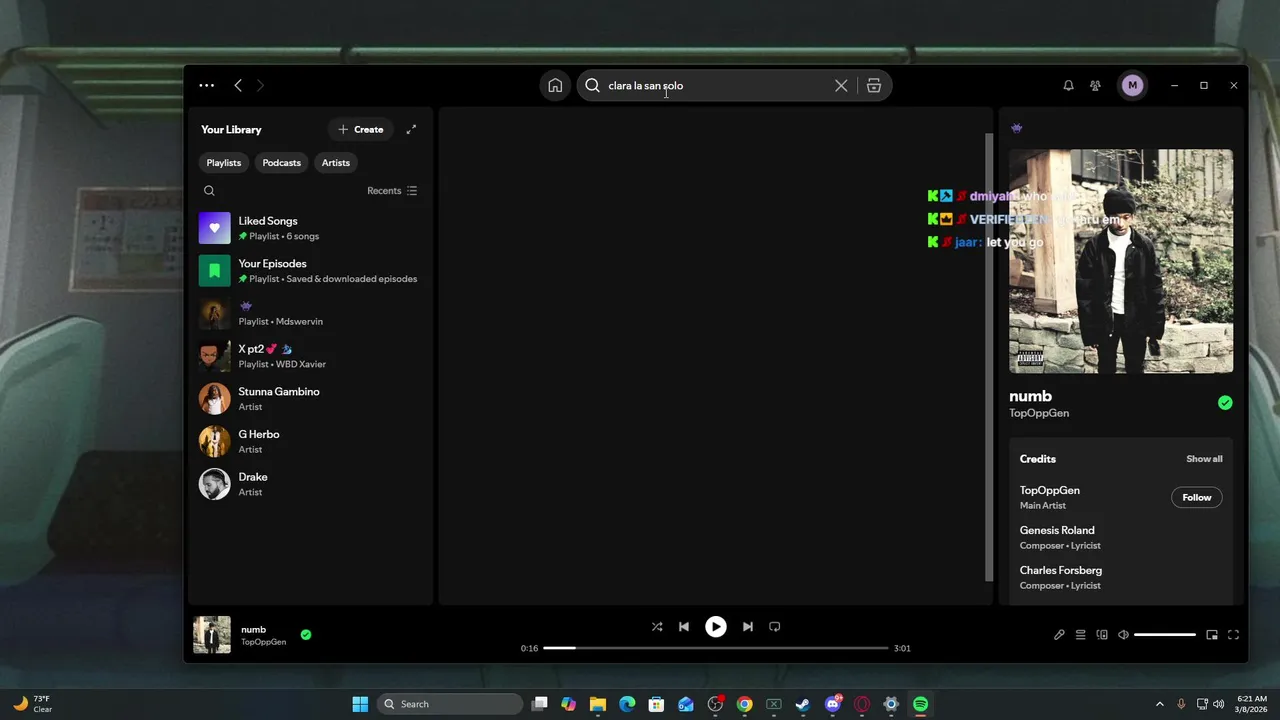Image resolution: width=1280 pixels, height=720 pixels.
Task: Skip to the previous track
Action: 684,627
